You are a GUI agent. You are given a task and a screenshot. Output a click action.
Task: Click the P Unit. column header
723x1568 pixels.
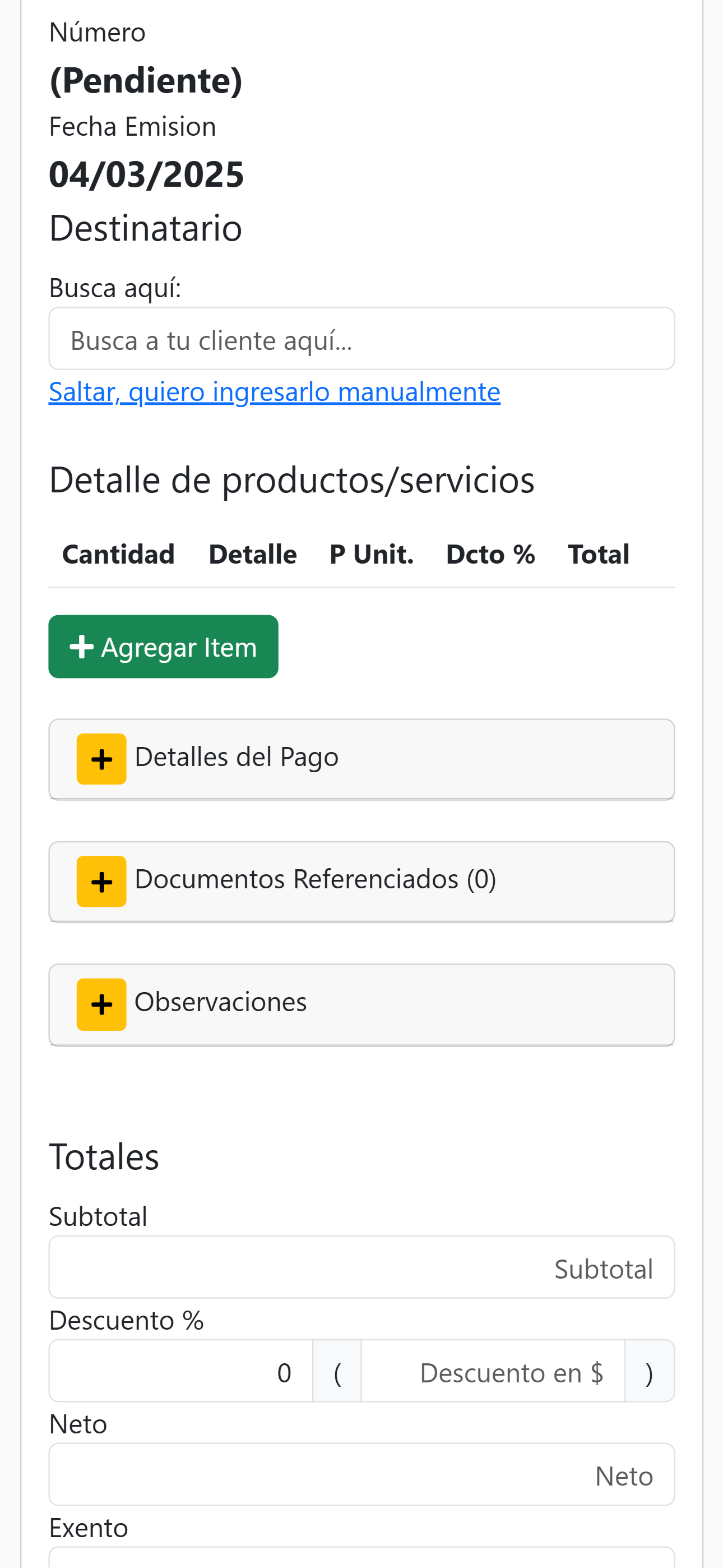[371, 554]
